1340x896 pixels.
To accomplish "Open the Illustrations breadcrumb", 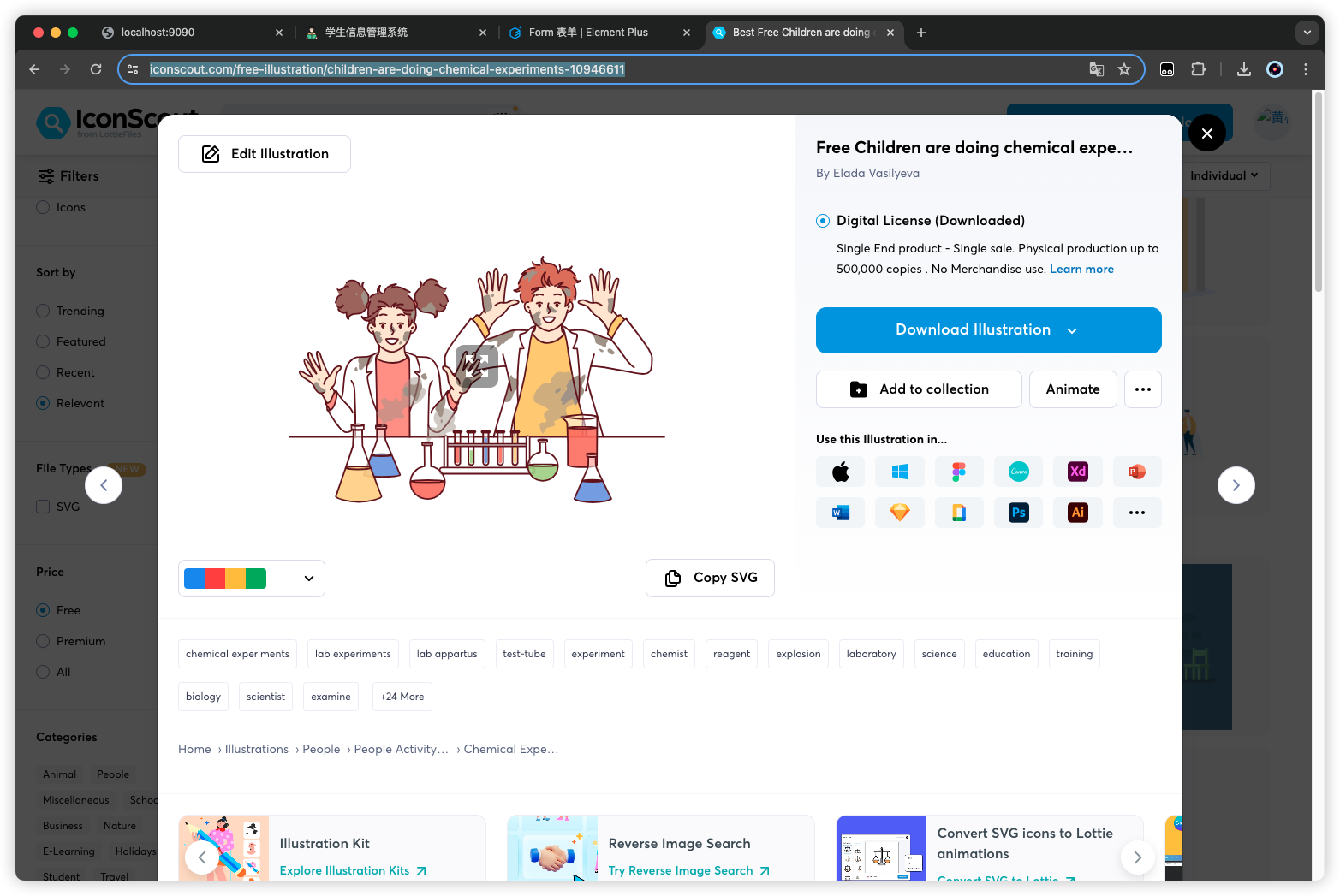I will pyautogui.click(x=257, y=749).
